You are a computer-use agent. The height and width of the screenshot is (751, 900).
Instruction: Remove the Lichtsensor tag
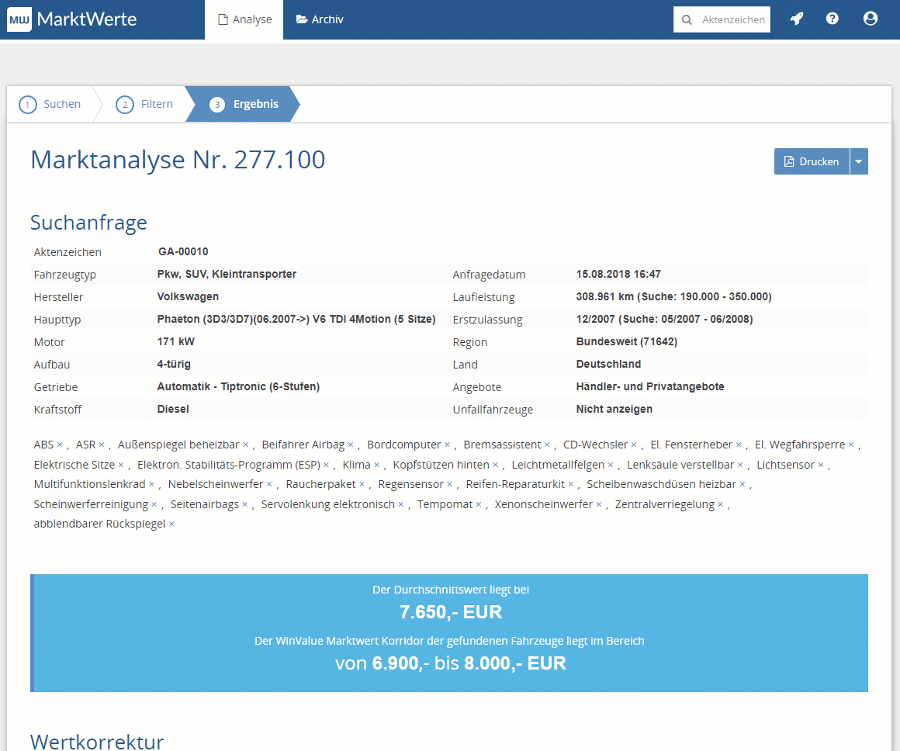[821, 465]
